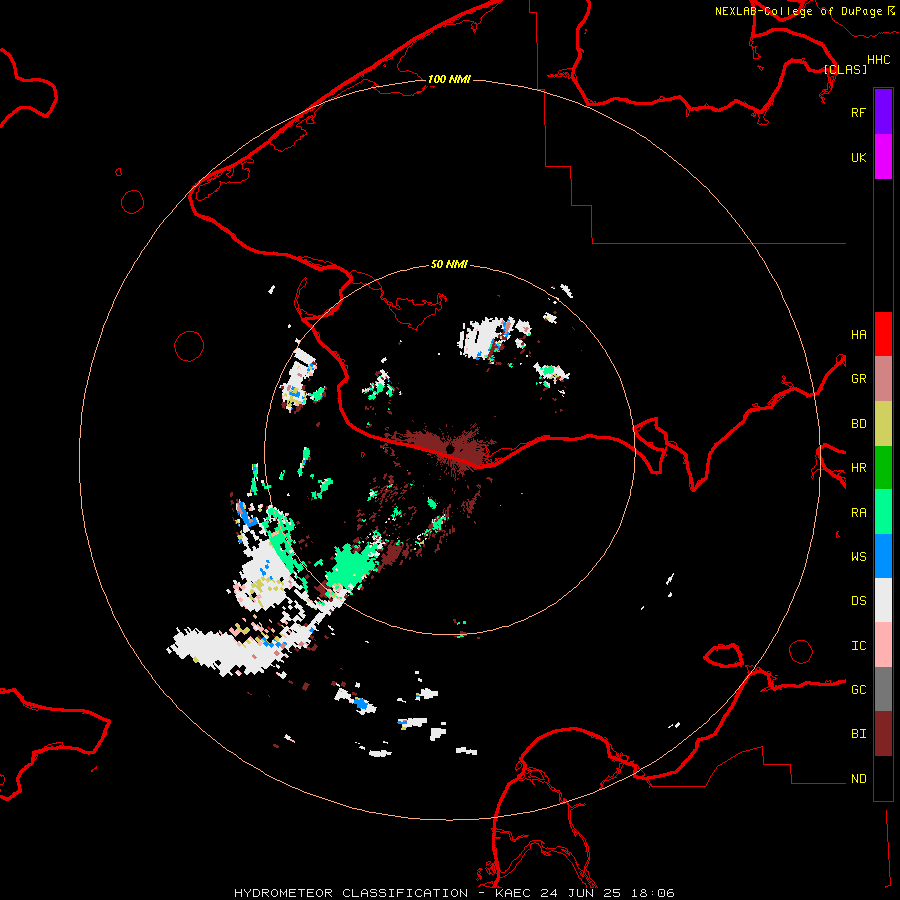Click the 'IC' legend label

coord(858,646)
